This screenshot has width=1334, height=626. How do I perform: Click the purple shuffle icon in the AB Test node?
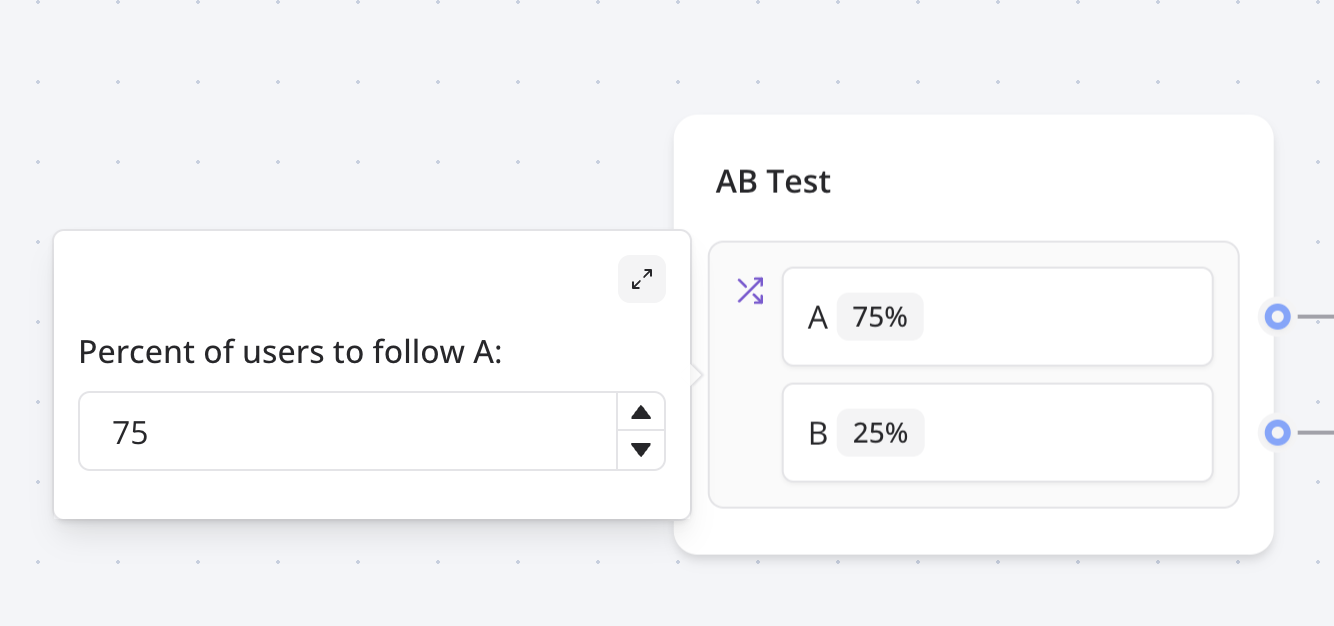[749, 290]
